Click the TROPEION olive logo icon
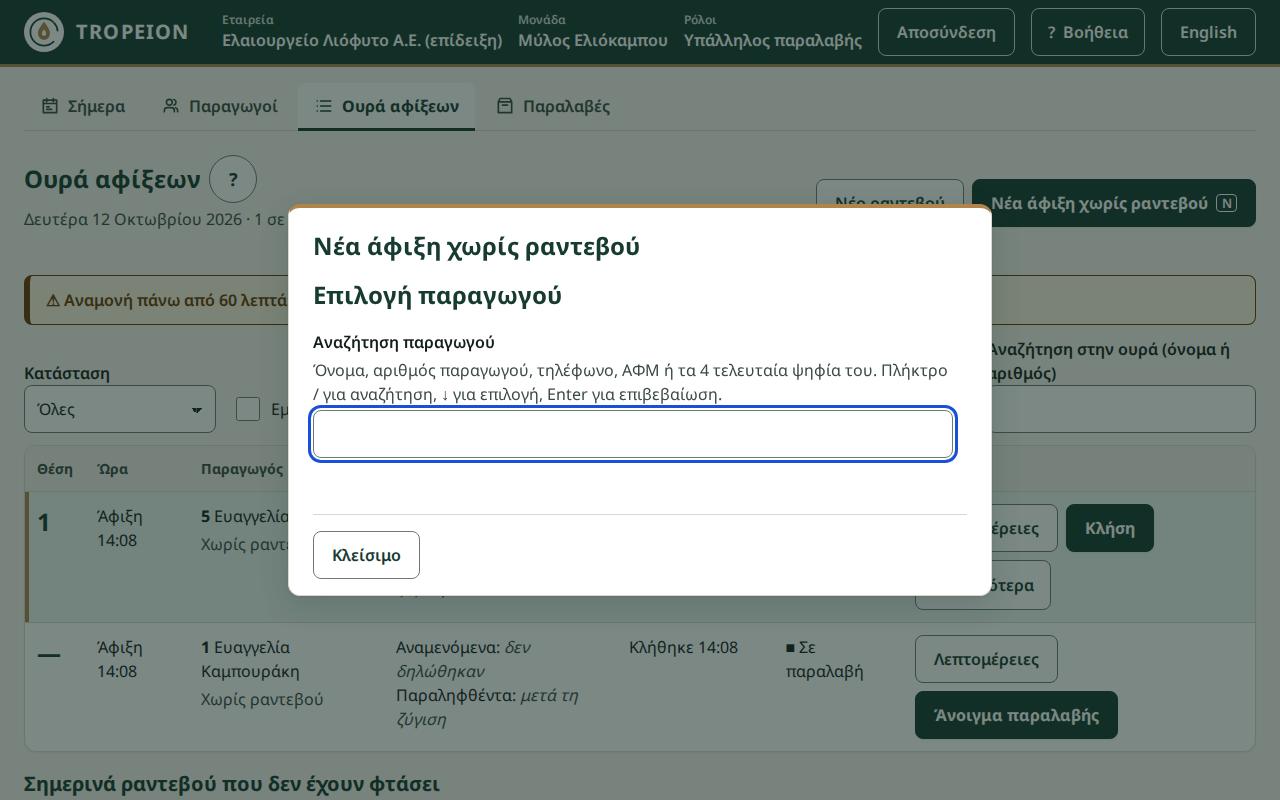The width and height of the screenshot is (1280, 800). [43, 32]
